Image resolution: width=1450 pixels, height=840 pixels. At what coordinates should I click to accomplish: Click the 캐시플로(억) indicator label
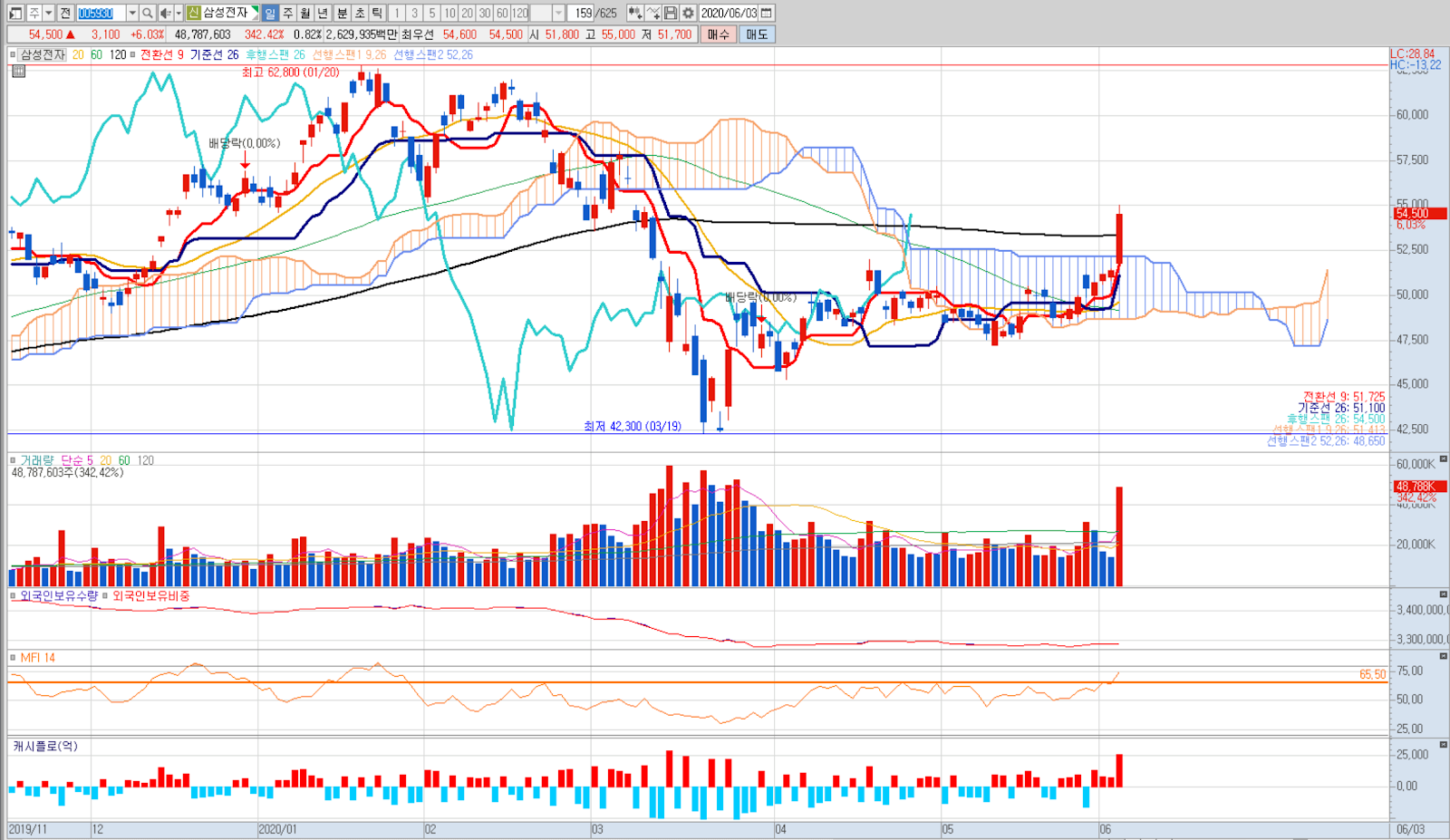tap(45, 746)
